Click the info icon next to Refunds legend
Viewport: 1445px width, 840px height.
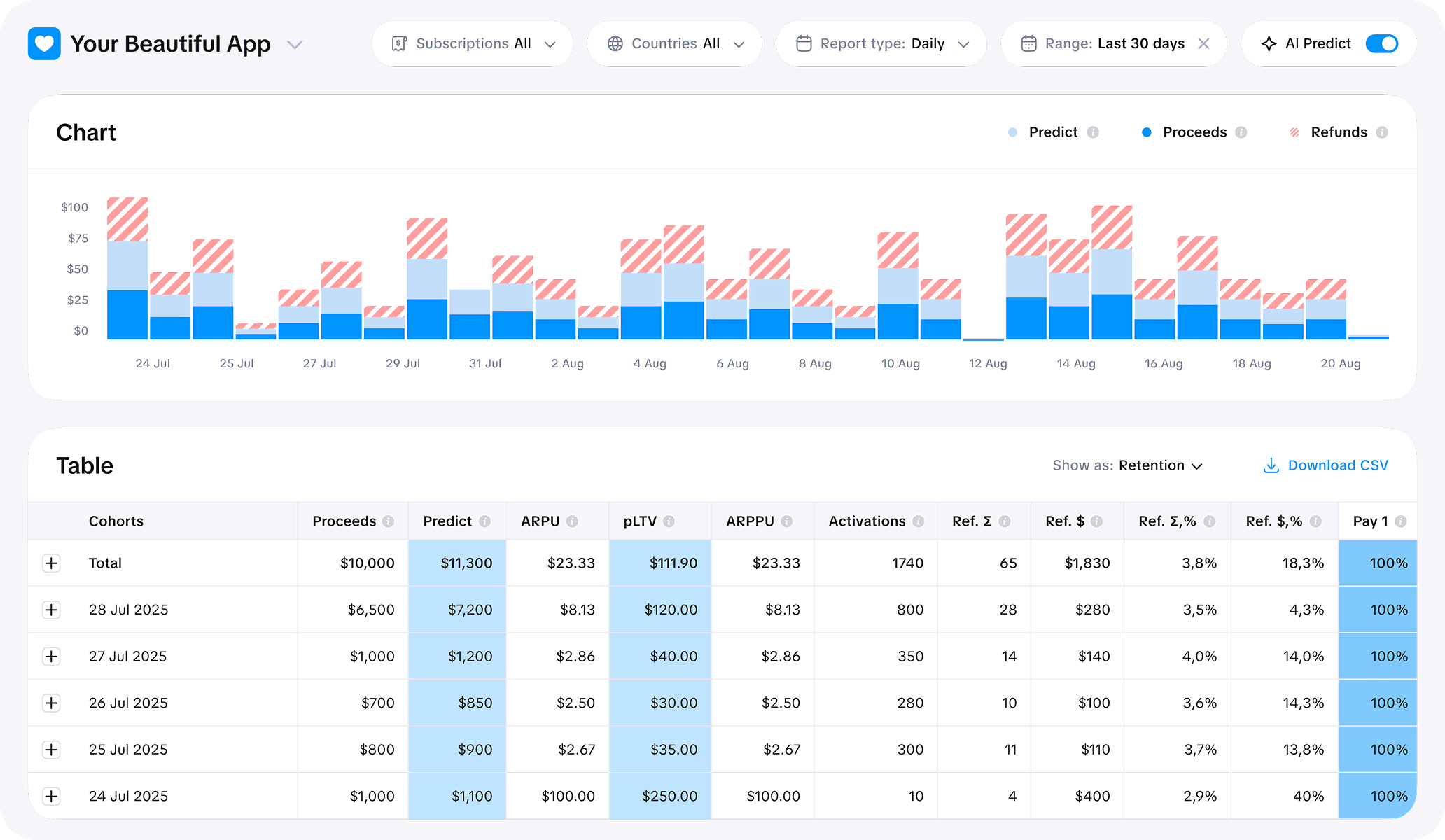coord(1382,132)
